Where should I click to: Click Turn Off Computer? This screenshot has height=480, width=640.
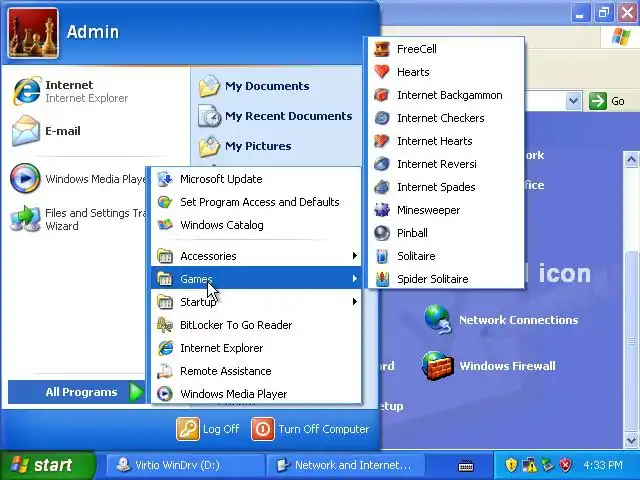pos(310,429)
